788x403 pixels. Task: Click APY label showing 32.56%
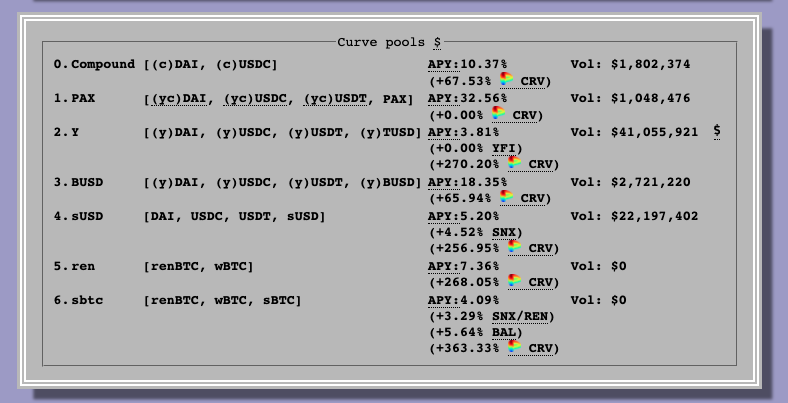[x=444, y=98]
